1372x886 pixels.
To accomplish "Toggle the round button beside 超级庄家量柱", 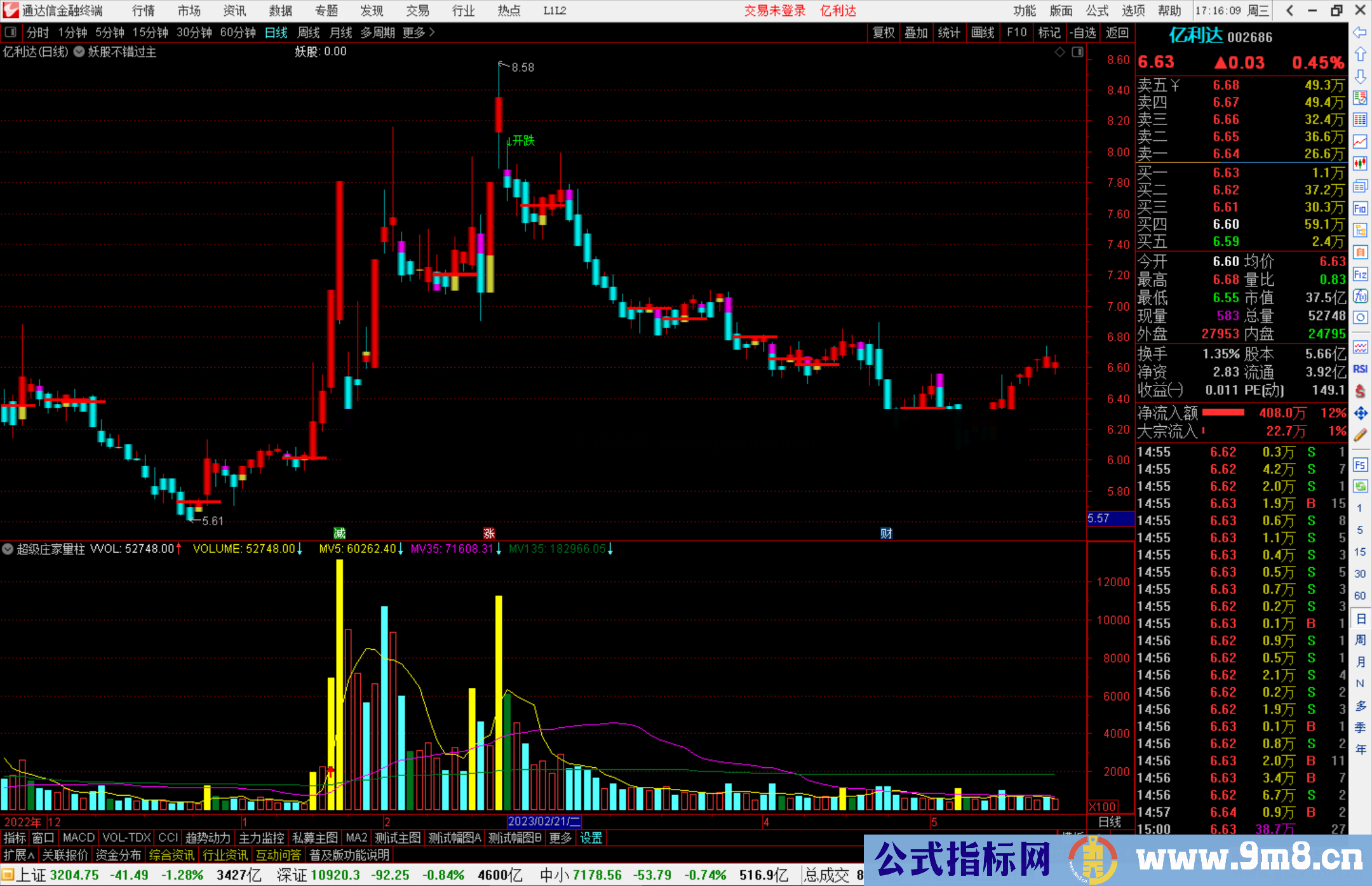I will coord(8,549).
